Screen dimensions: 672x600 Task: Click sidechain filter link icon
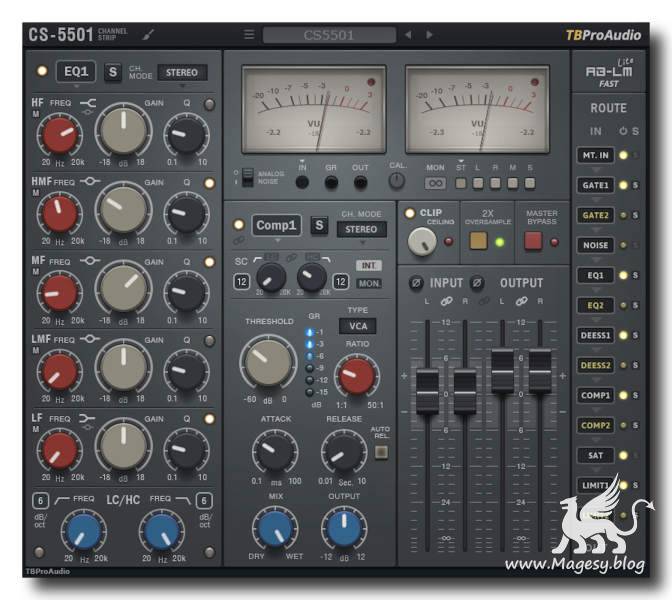click(x=291, y=258)
